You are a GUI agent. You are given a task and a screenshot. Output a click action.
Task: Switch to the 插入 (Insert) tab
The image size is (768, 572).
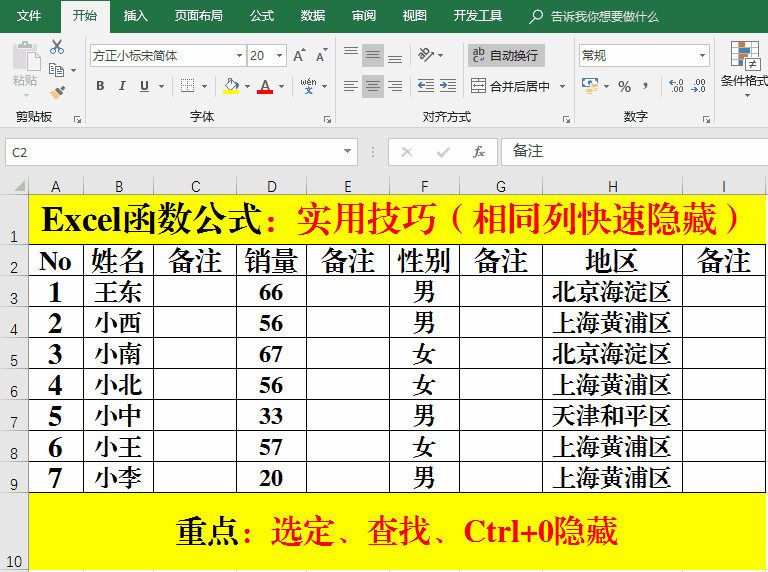click(x=135, y=16)
